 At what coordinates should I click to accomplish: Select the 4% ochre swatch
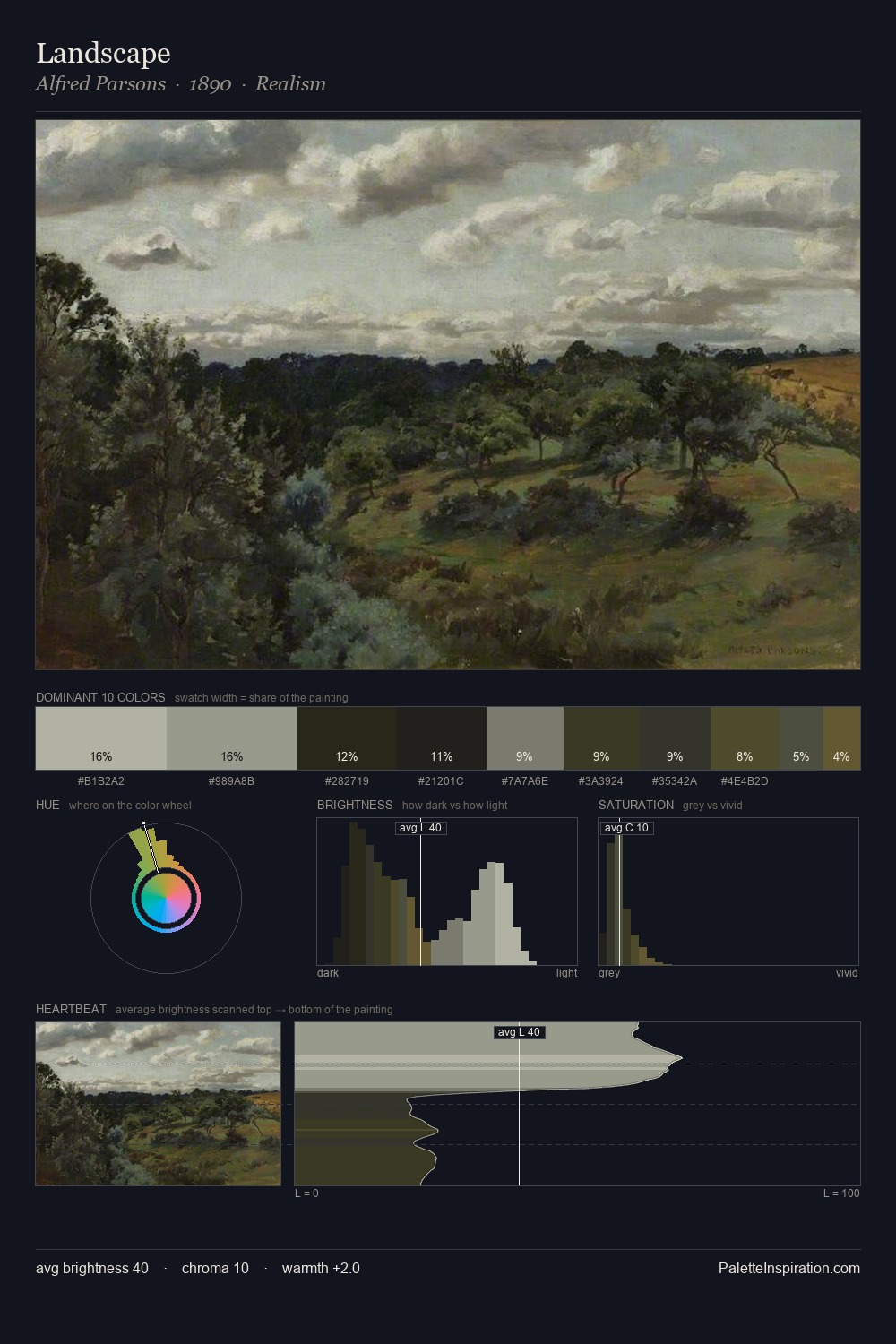(841, 738)
